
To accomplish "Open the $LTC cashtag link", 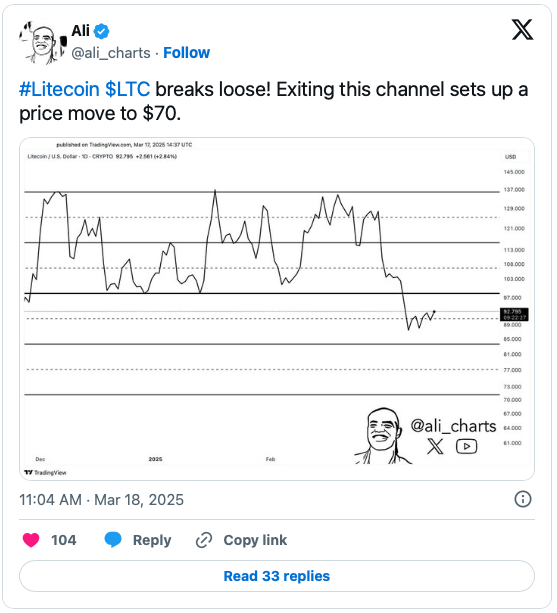I will pos(127,89).
